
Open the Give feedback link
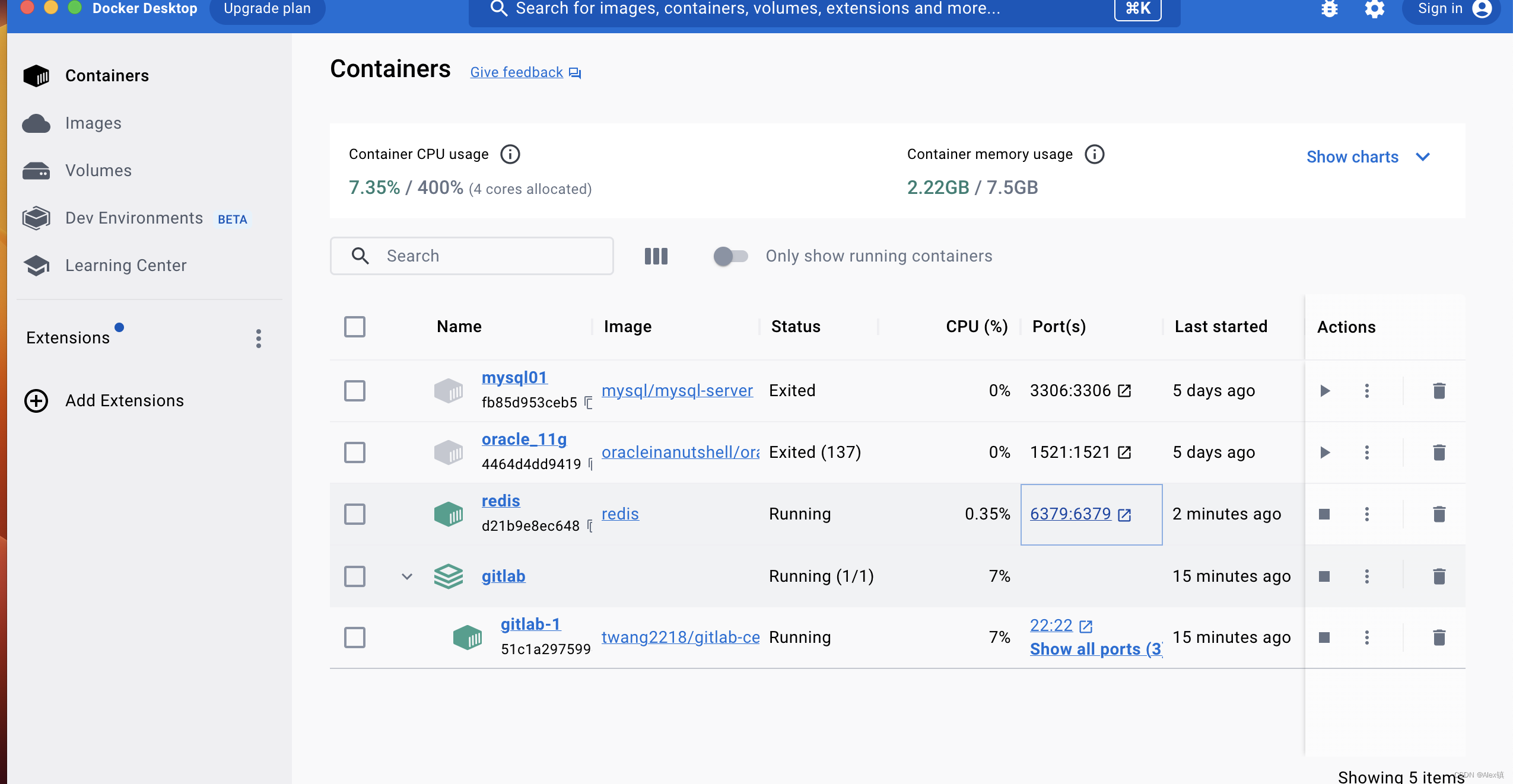(516, 72)
